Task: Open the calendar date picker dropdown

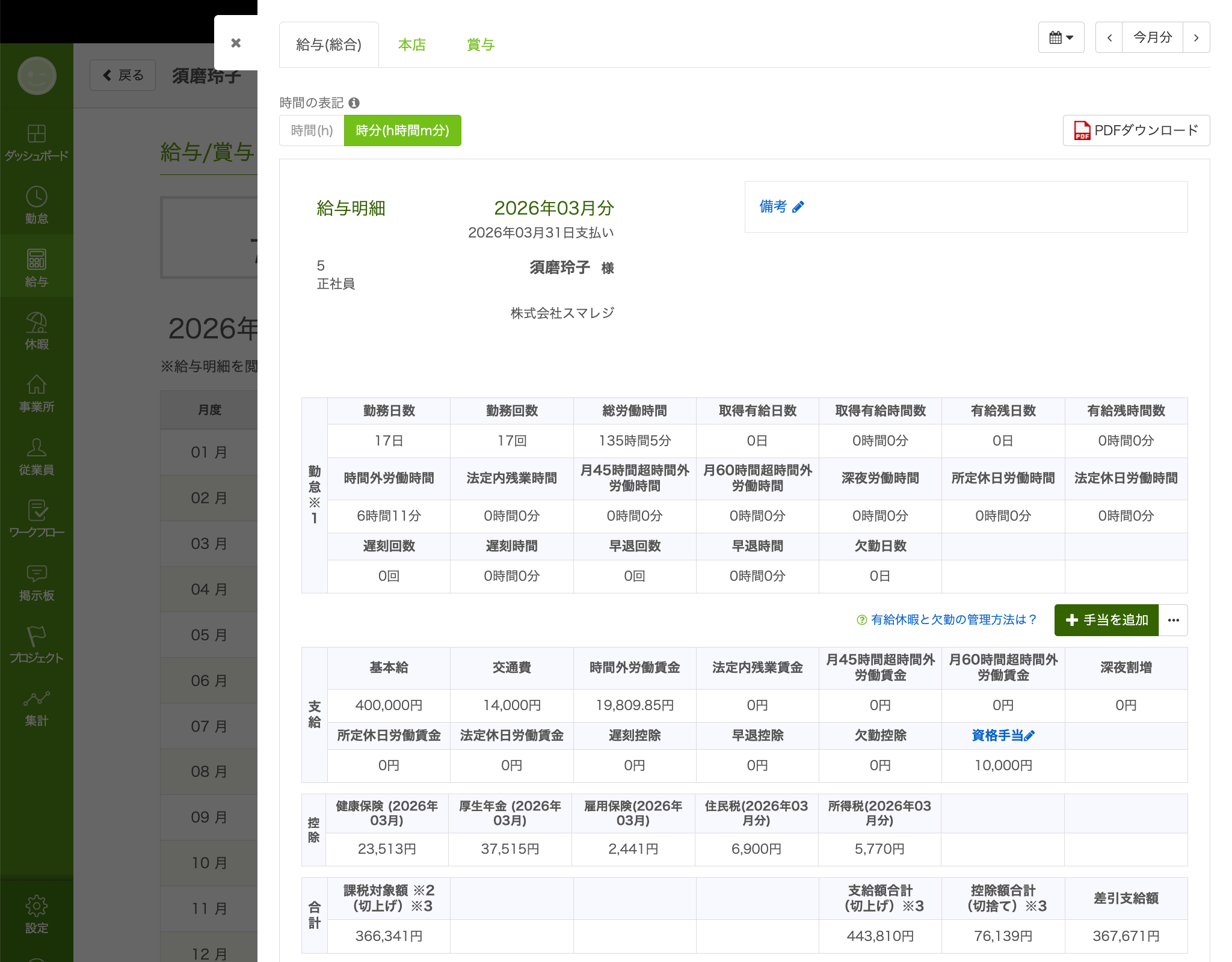Action: pos(1061,37)
